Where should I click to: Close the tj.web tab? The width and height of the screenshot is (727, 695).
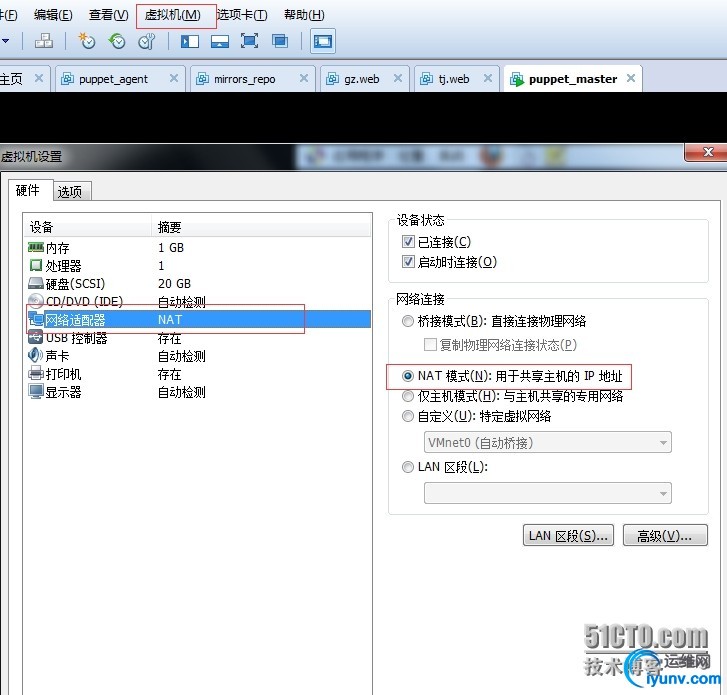pyautogui.click(x=488, y=78)
